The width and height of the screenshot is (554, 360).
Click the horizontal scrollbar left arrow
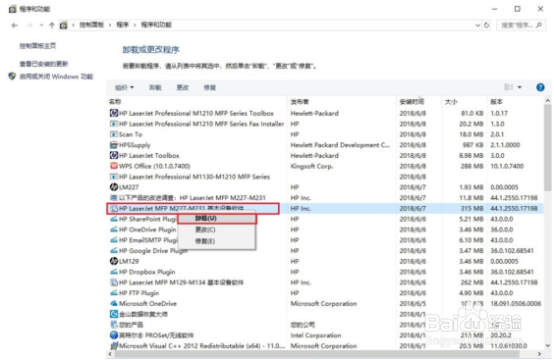pyautogui.click(x=110, y=354)
